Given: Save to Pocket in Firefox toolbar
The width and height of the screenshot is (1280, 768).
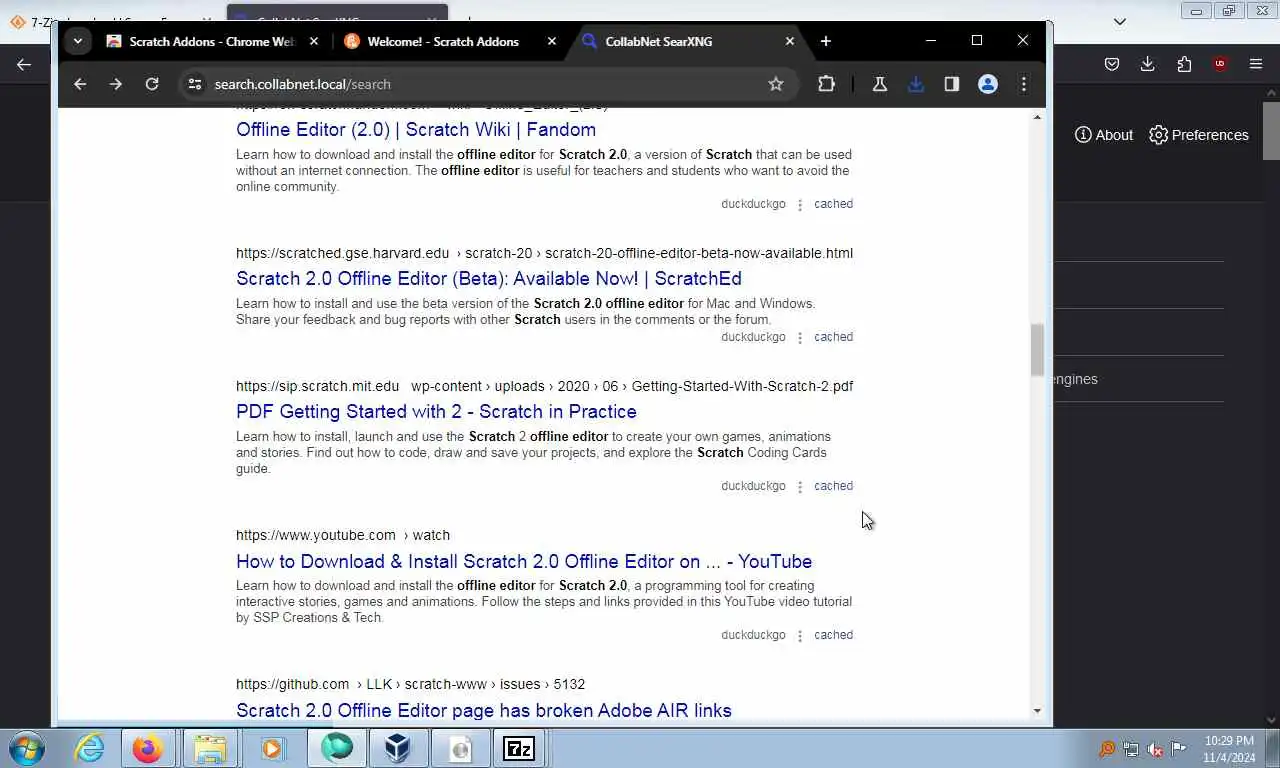Looking at the screenshot, I should click(x=1112, y=64).
